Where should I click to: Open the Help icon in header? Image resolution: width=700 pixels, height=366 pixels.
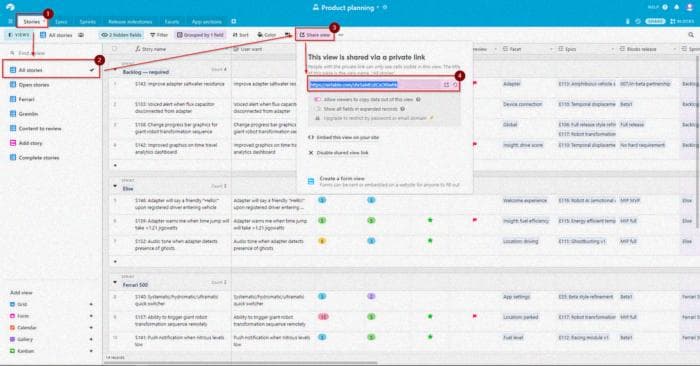665,7
